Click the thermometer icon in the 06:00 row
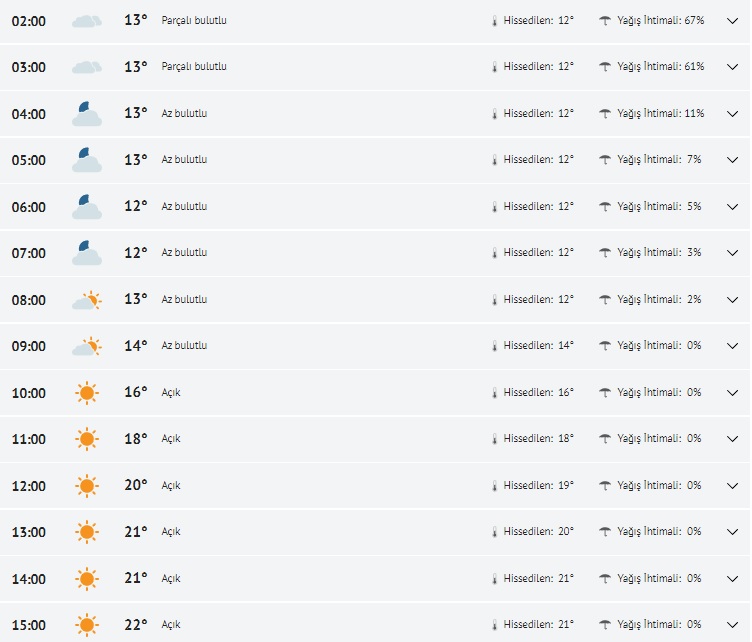Screen dimensions: 752x642 [493, 207]
